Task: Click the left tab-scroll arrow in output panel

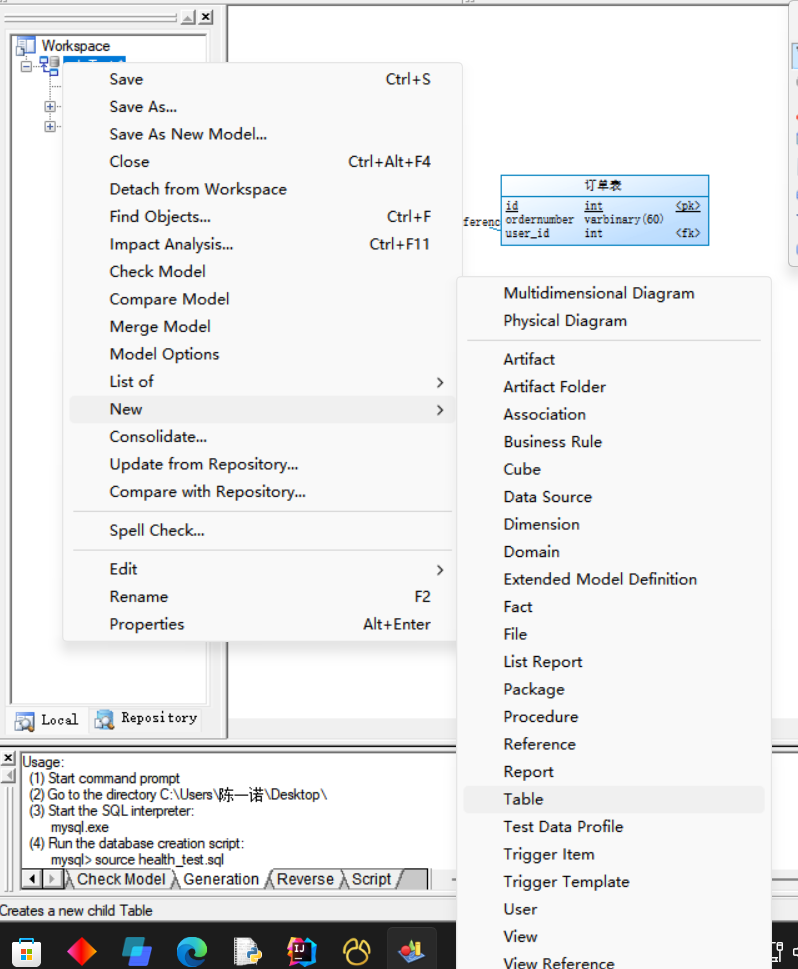Action: click(x=32, y=879)
